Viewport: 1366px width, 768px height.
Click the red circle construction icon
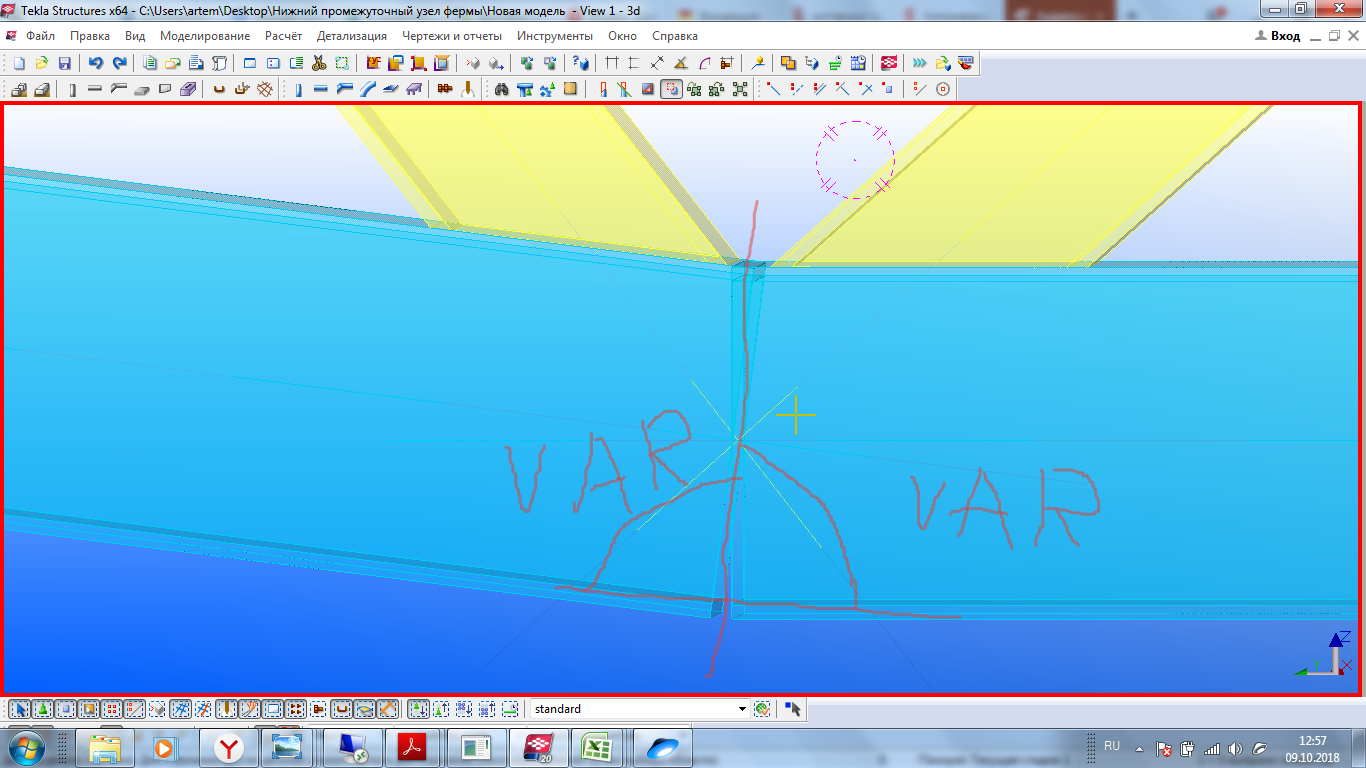tap(942, 89)
